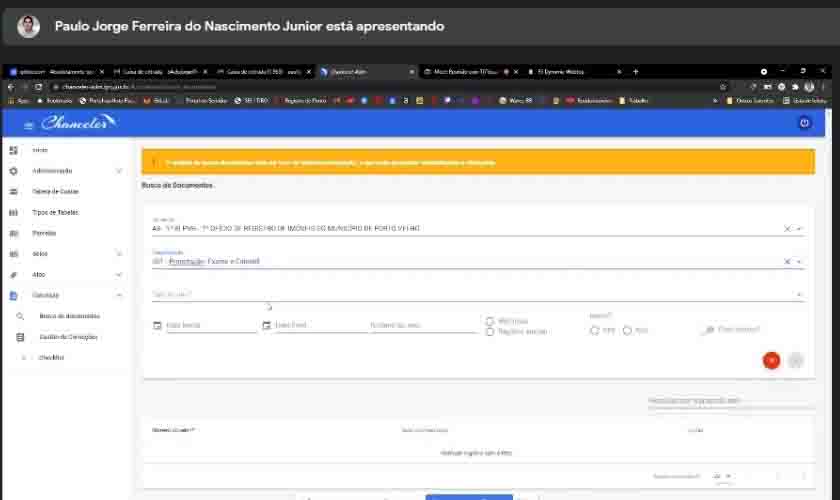Click the Administração gear icon

click(x=13, y=171)
